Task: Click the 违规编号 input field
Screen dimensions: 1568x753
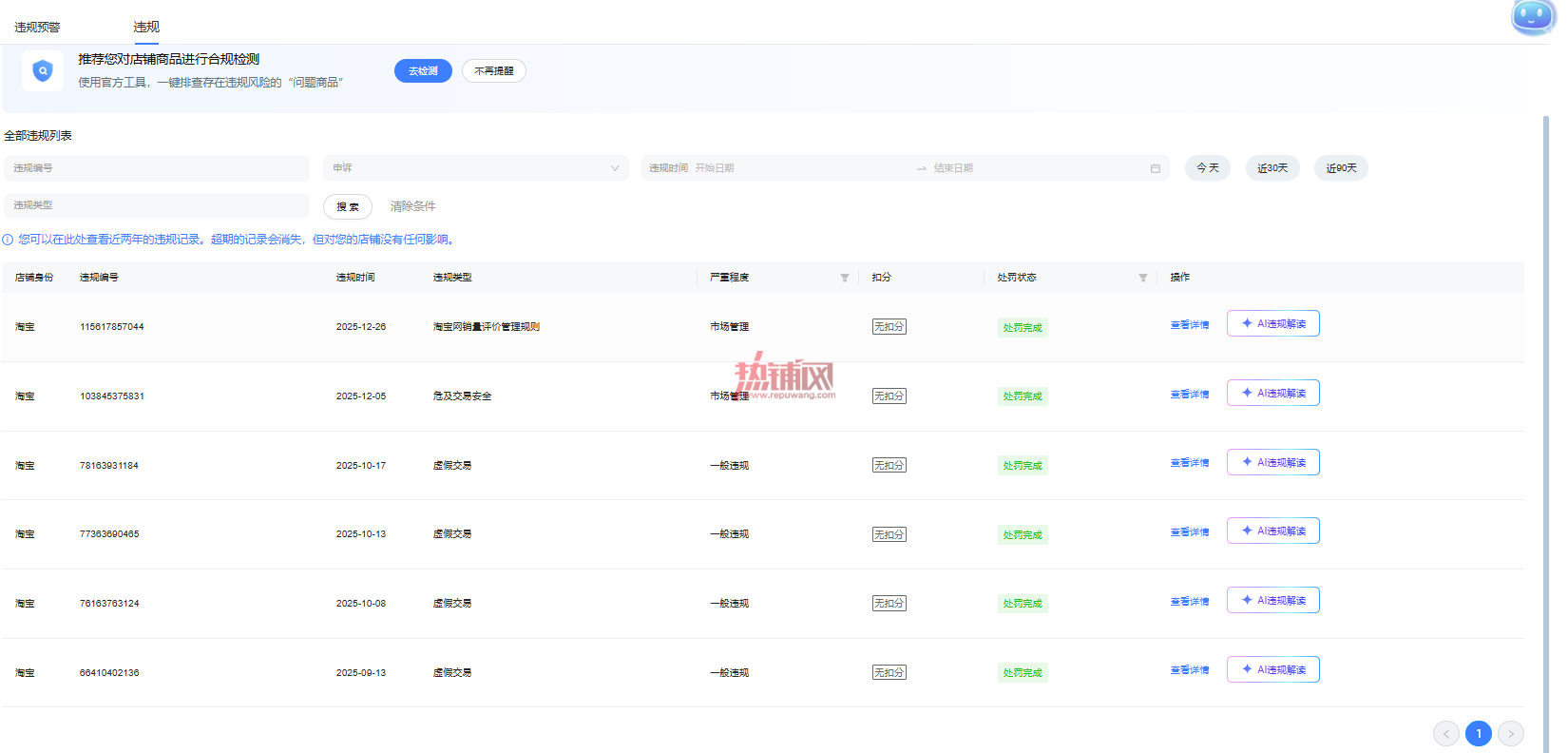Action: pos(157,168)
